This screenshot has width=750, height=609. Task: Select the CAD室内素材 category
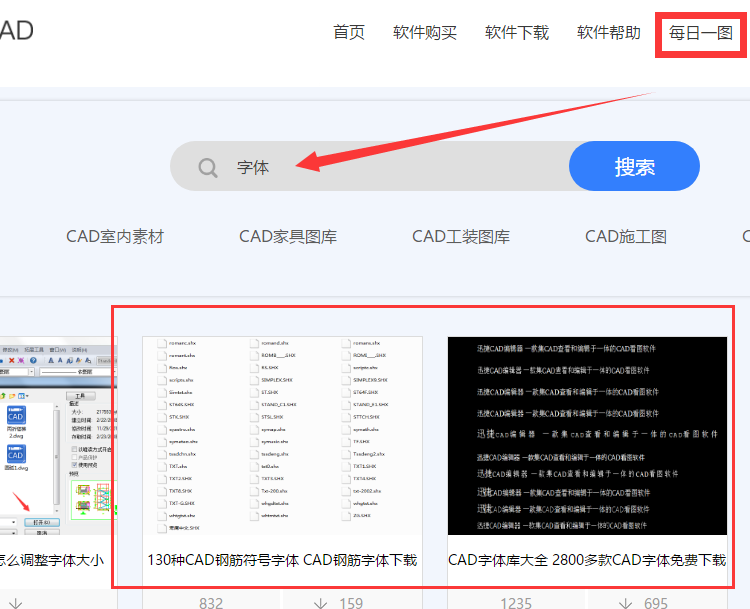click(115, 236)
